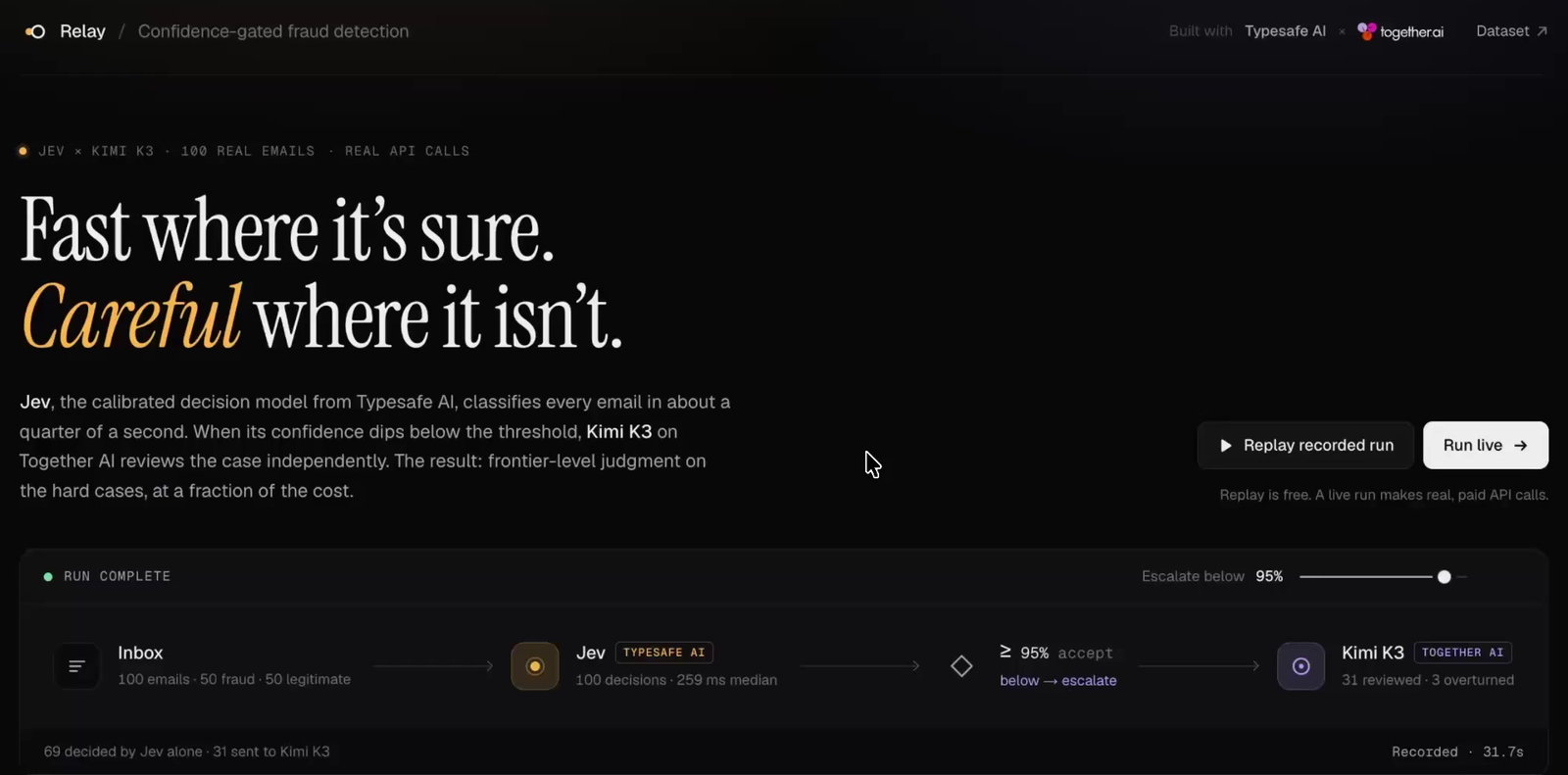Open the Relay home link
This screenshot has width=1568, height=775.
(82, 31)
